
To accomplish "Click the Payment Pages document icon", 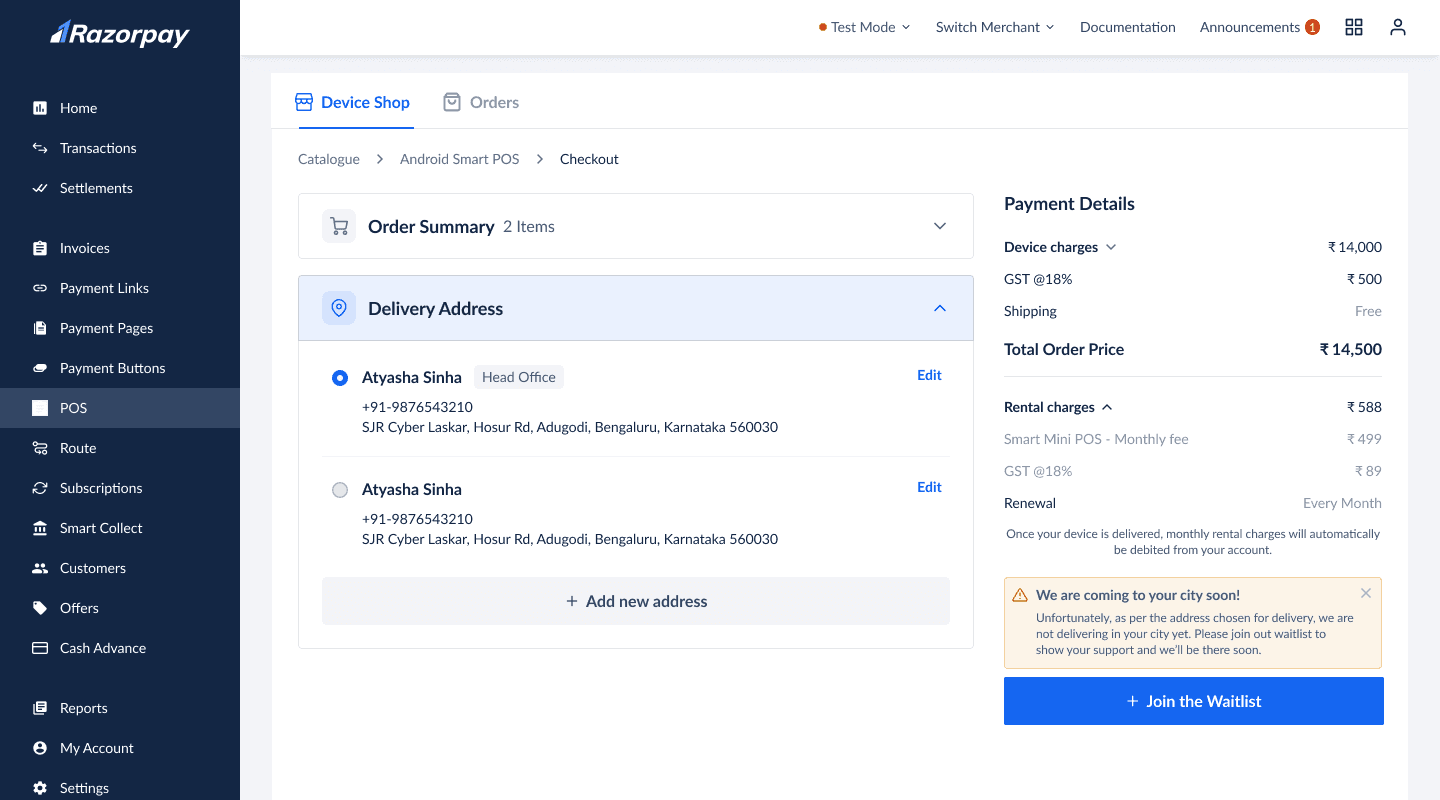I will pos(40,328).
